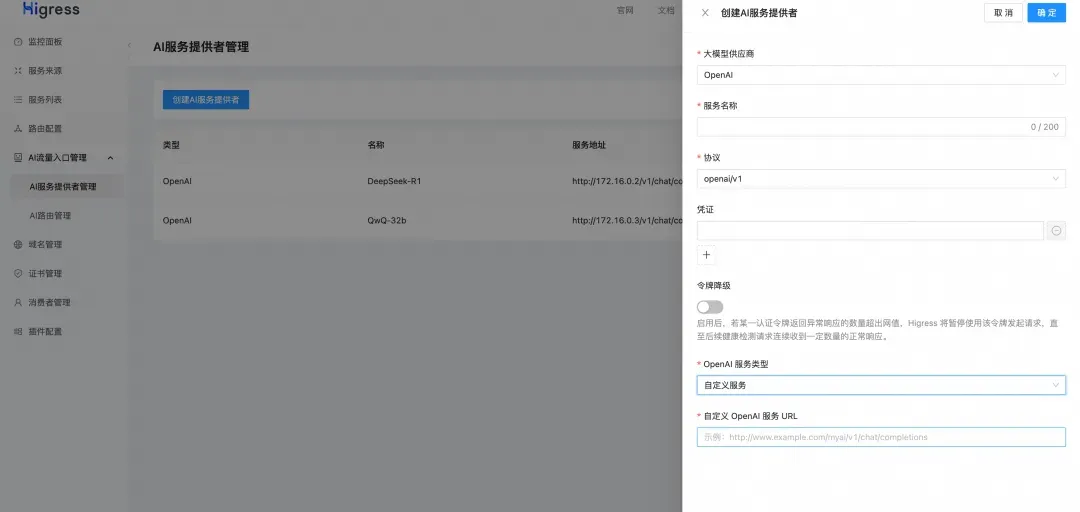The image size is (1080, 512).
Task: Click the OpenAI type cell in QwQ-32b row
Action: [x=177, y=221]
